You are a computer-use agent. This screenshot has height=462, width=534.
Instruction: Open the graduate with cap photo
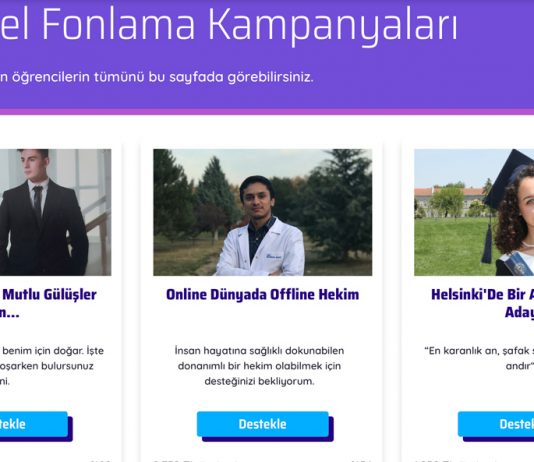(474, 212)
